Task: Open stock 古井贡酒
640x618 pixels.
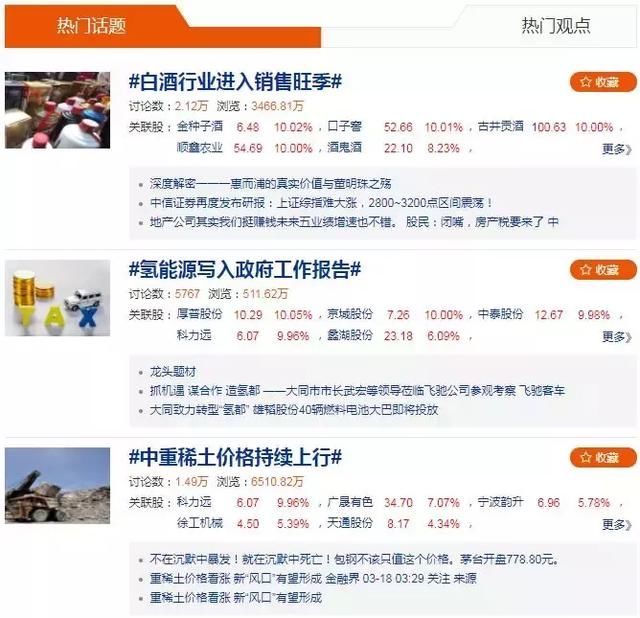Action: click(x=500, y=127)
